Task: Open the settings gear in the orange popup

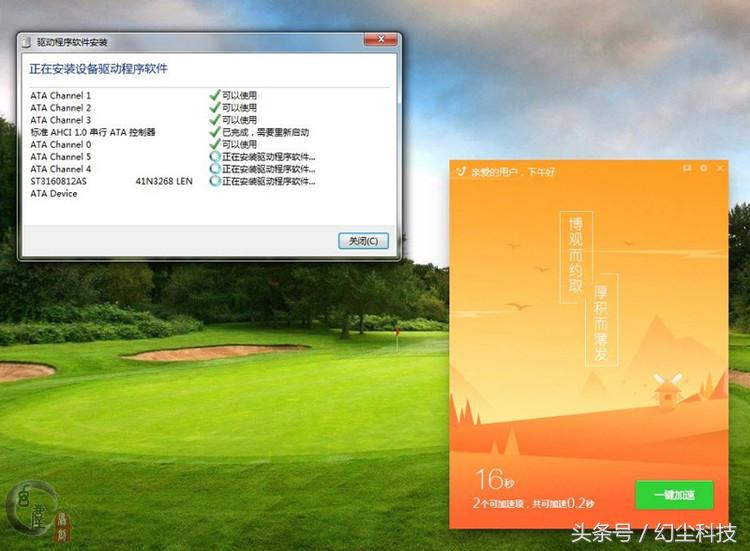Action: [704, 168]
